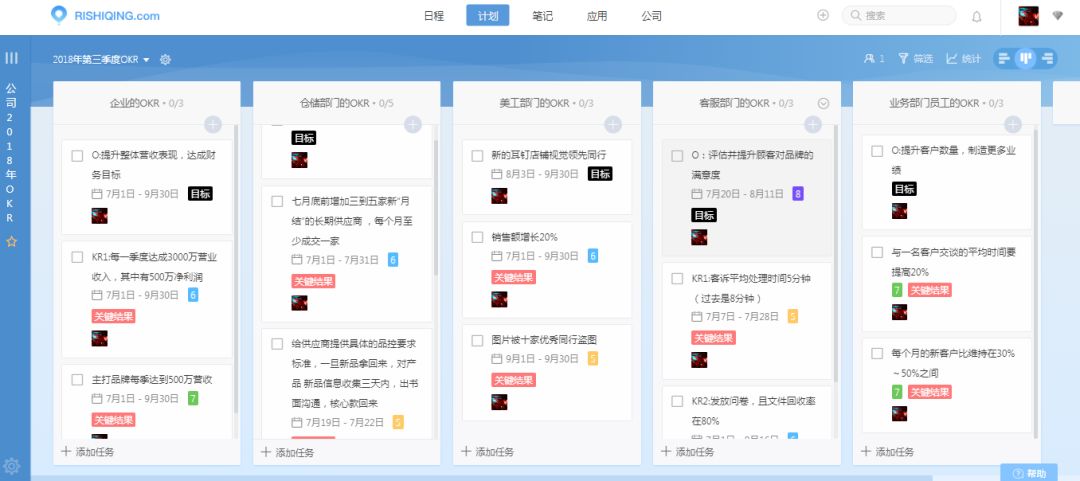Click date 7月20日 - 8月11日 on 客服 objective card
This screenshot has width=1080, height=481.
coord(746,194)
